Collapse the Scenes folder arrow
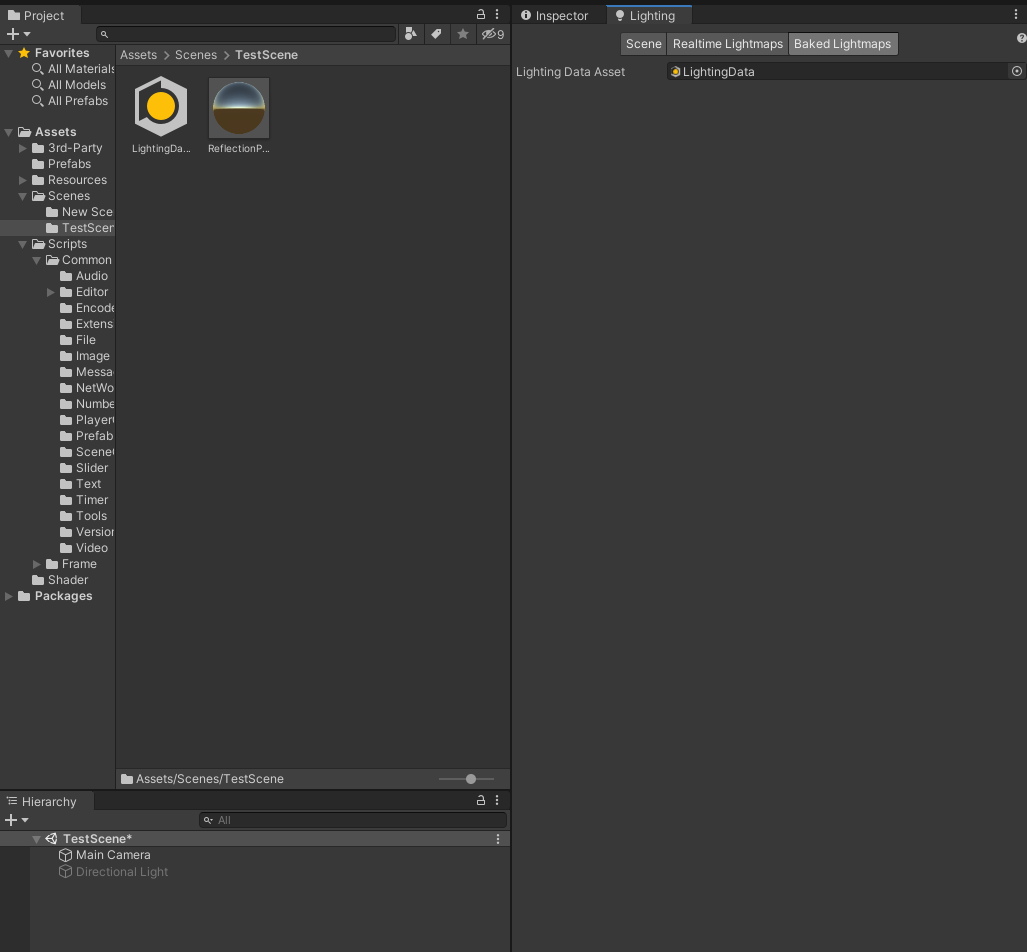 click(x=23, y=196)
